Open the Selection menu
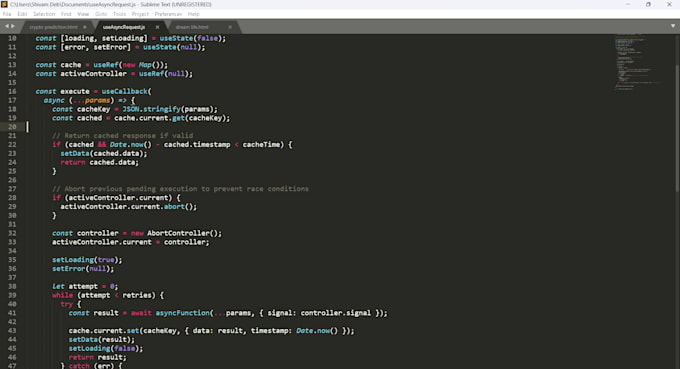The image size is (680, 369). [44, 14]
